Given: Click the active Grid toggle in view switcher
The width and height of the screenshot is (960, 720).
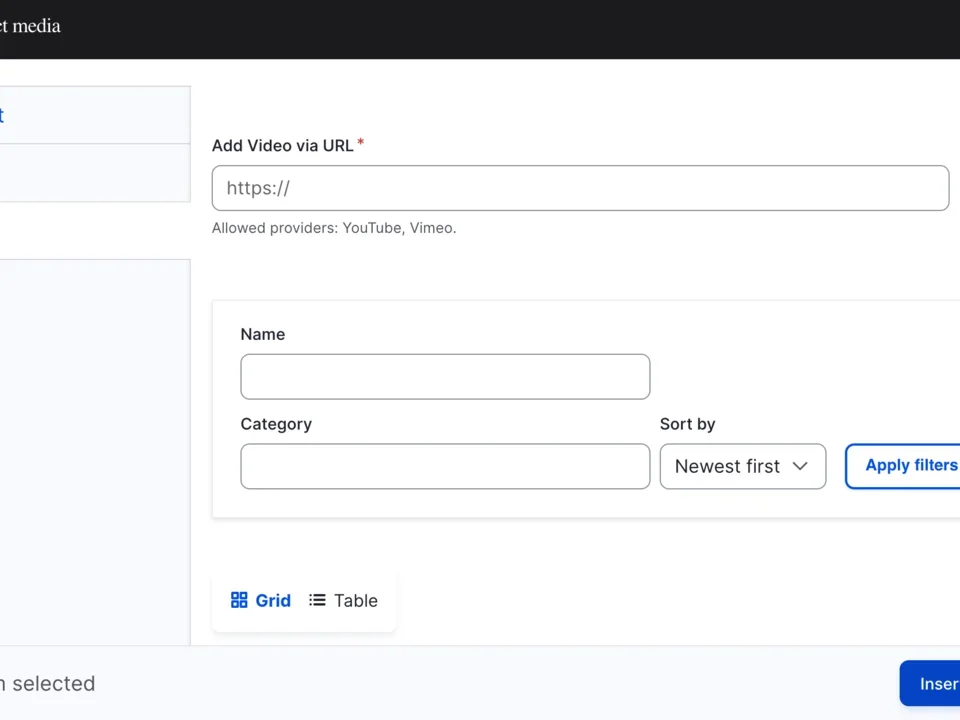Looking at the screenshot, I should [260, 600].
